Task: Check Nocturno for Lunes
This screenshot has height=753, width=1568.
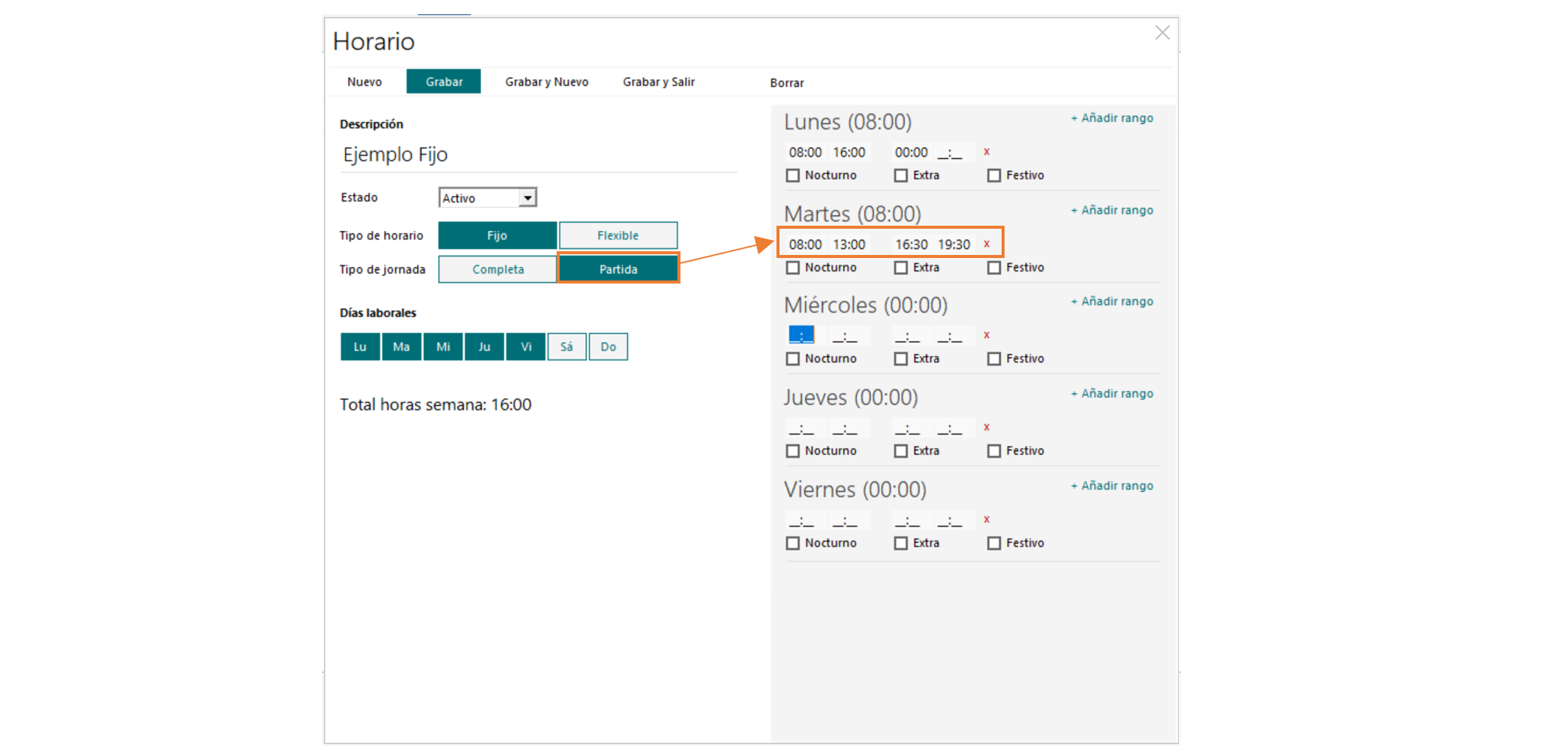Action: [793, 175]
